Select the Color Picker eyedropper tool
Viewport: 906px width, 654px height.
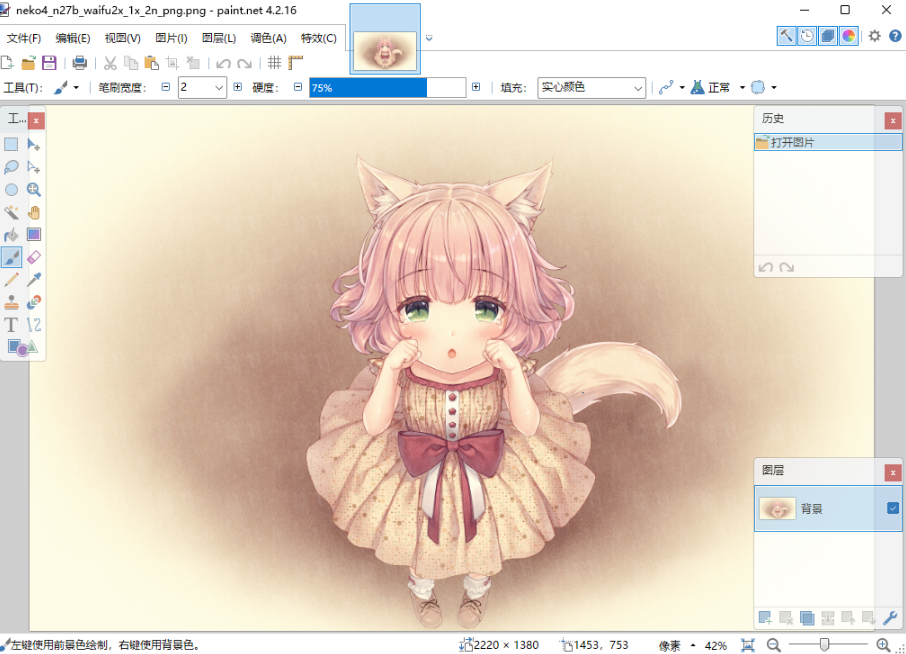pos(34,280)
